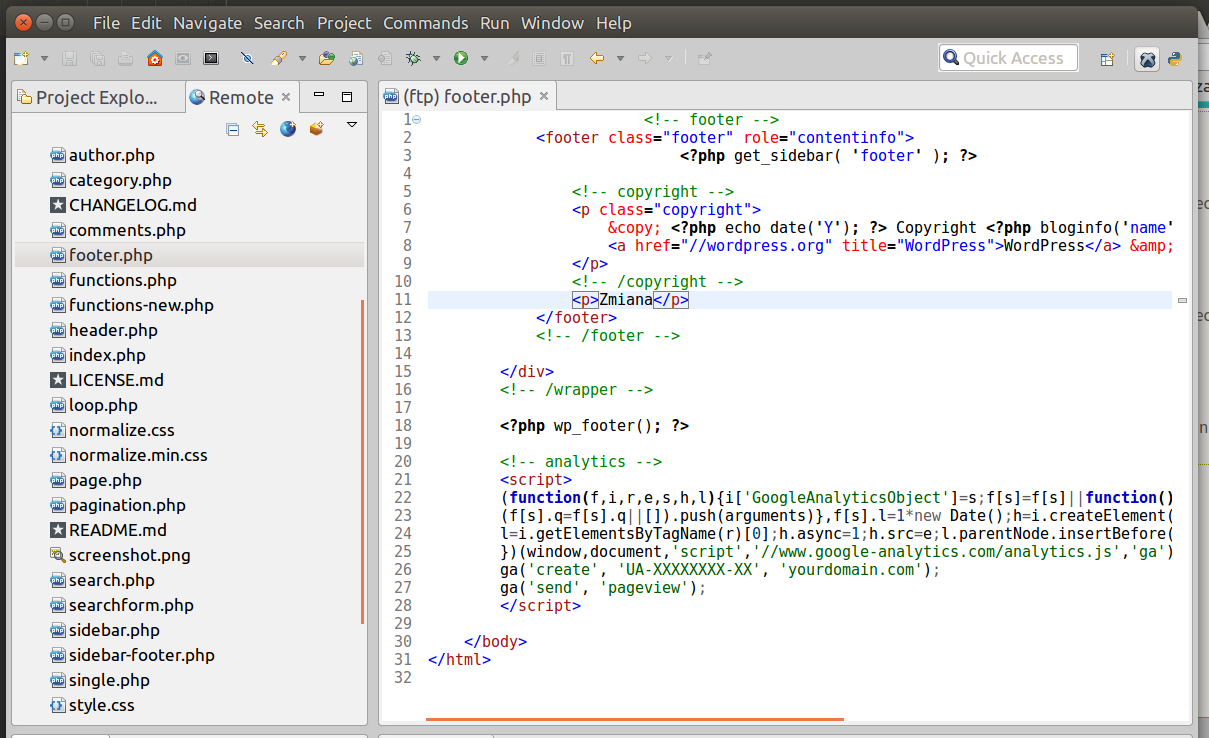This screenshot has height=738, width=1209.
Task: Click the New file wizard icon
Action: click(21, 59)
